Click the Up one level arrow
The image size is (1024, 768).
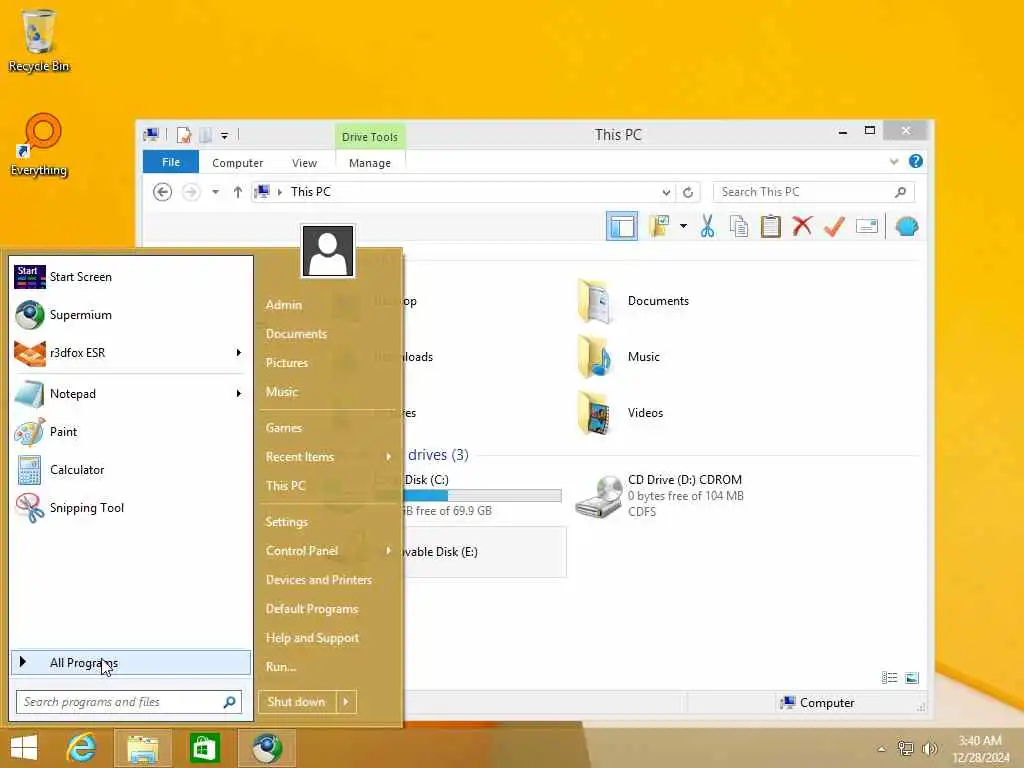pos(238,192)
